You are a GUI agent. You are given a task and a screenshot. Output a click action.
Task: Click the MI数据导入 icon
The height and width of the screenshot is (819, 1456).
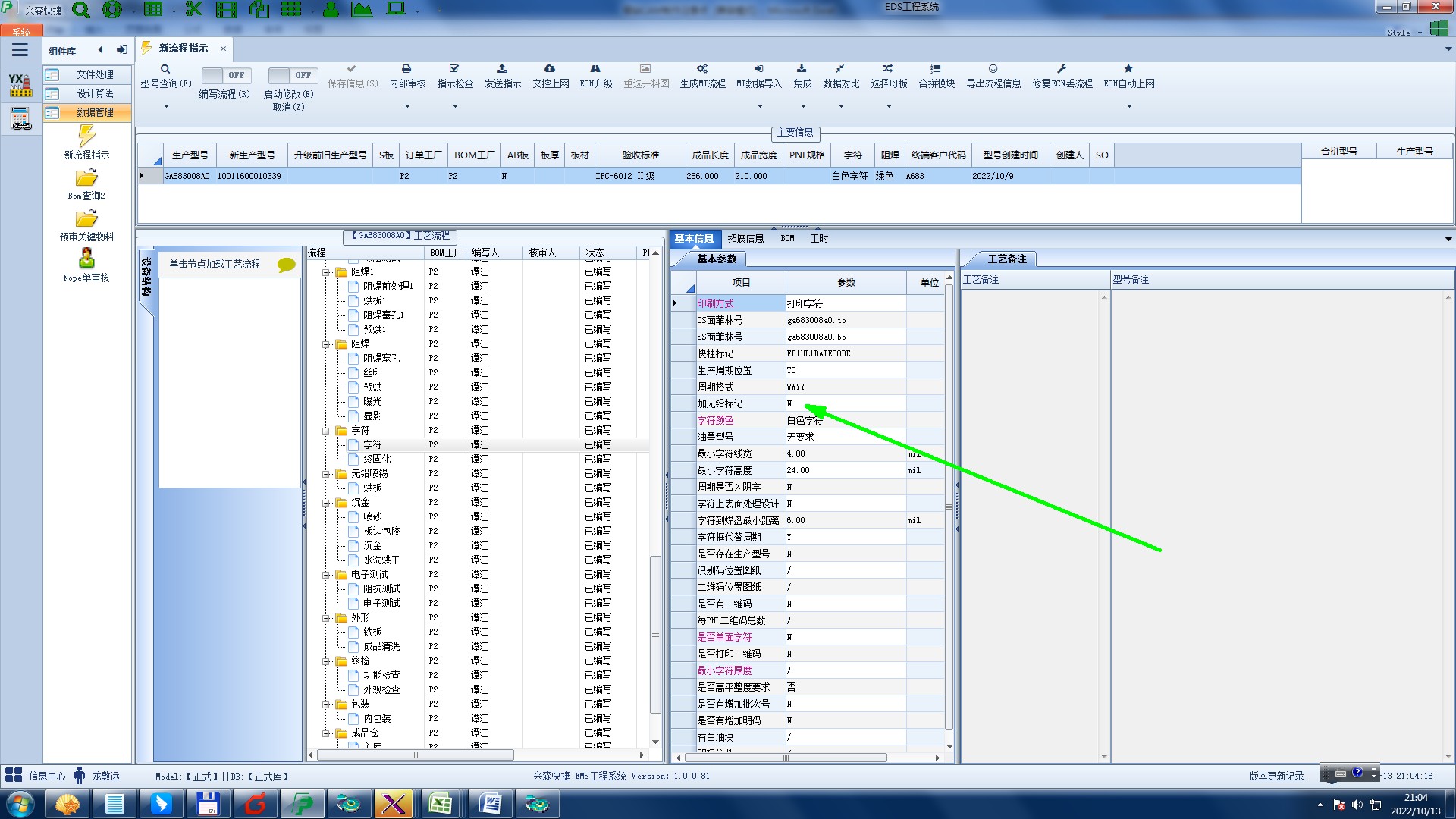pos(758,69)
